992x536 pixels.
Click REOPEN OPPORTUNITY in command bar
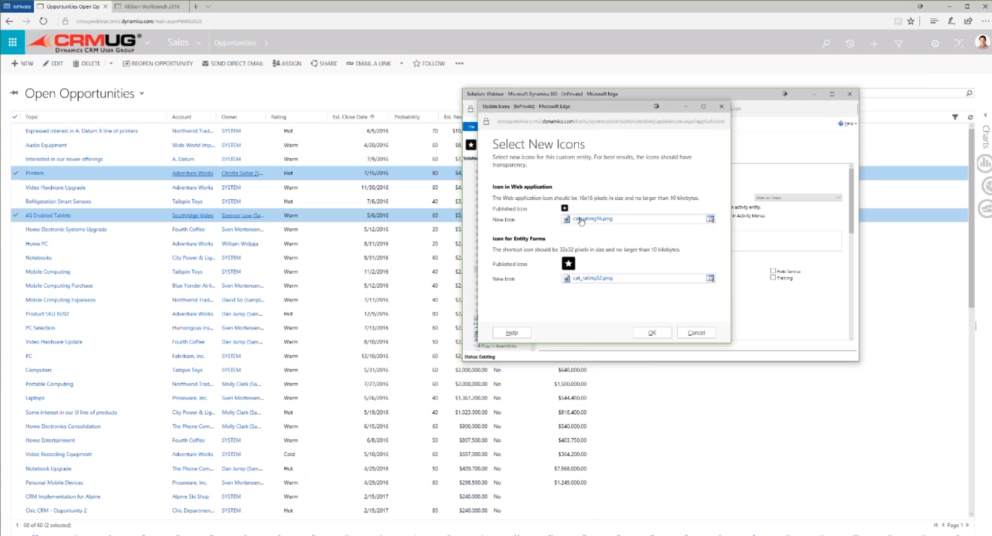click(158, 63)
